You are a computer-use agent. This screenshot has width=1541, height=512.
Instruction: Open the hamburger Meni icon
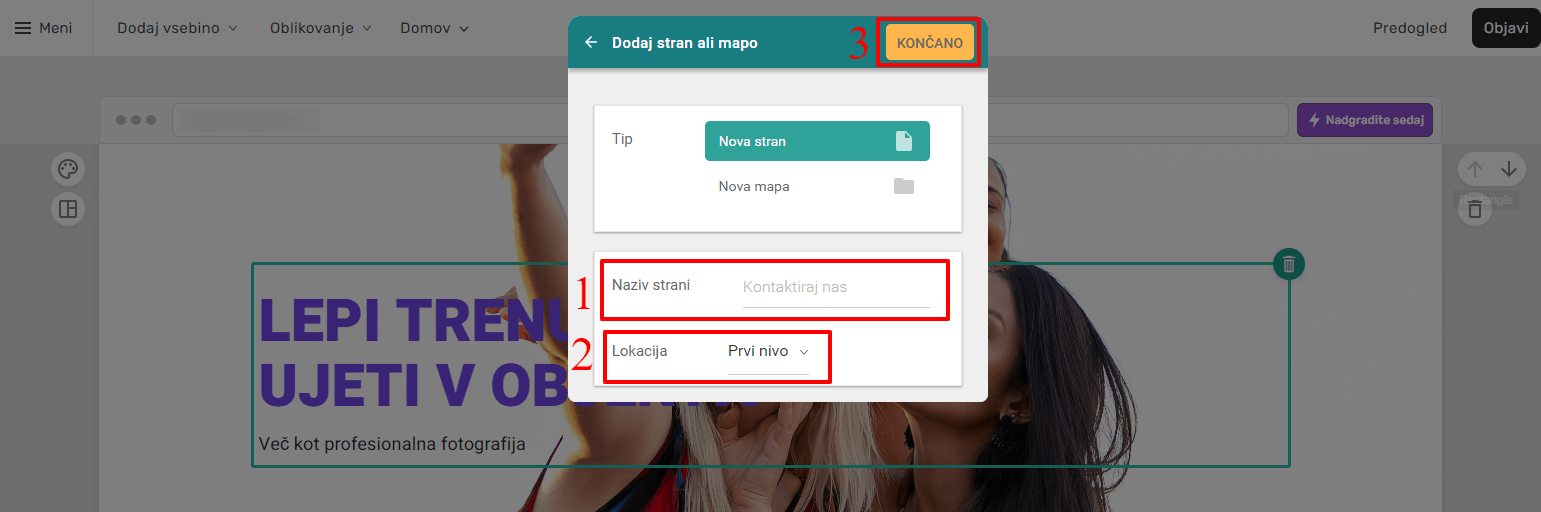(x=22, y=28)
